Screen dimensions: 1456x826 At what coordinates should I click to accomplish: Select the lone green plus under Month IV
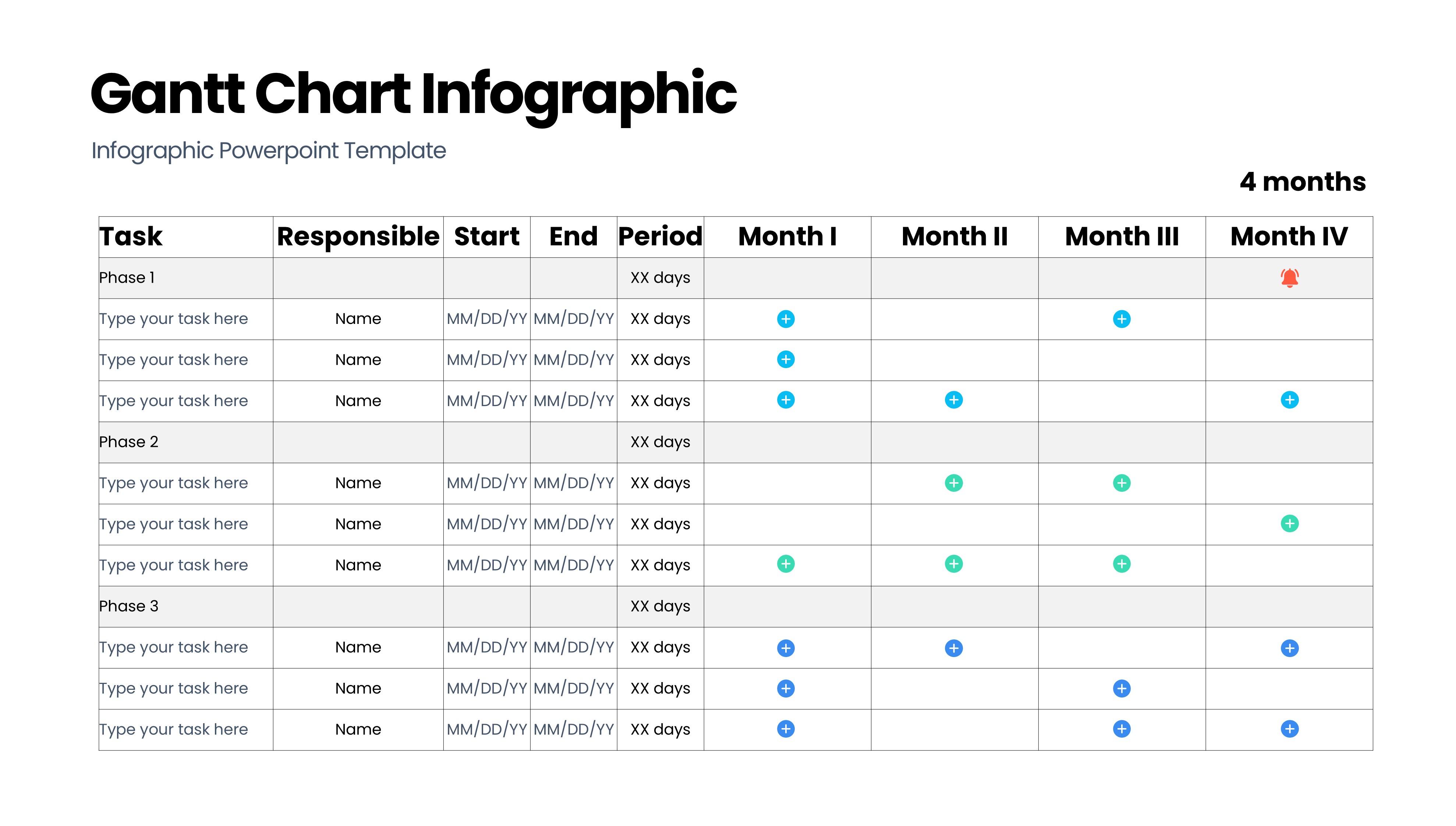tap(1289, 524)
